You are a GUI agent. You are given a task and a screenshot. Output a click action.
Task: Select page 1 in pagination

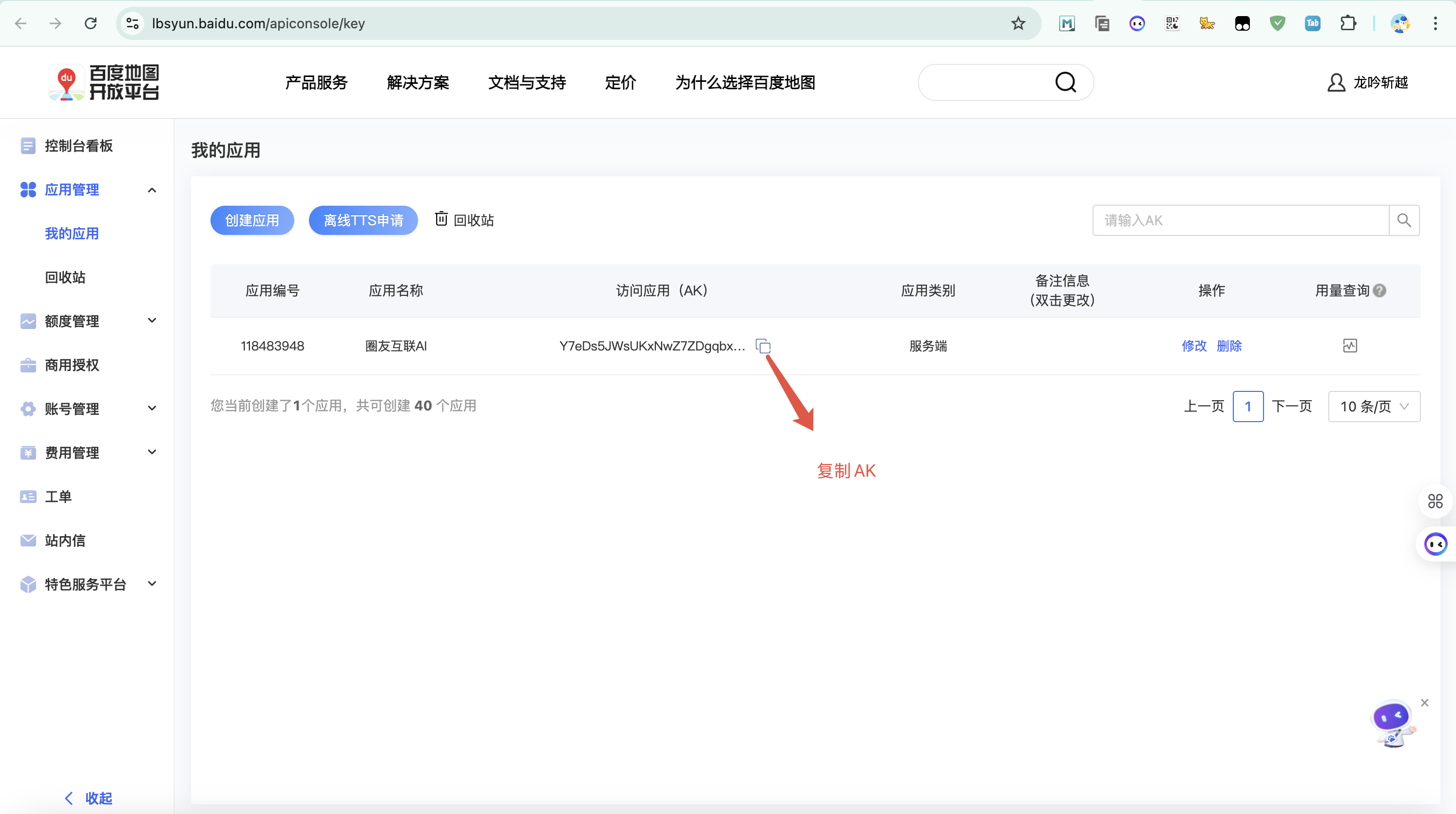1248,407
